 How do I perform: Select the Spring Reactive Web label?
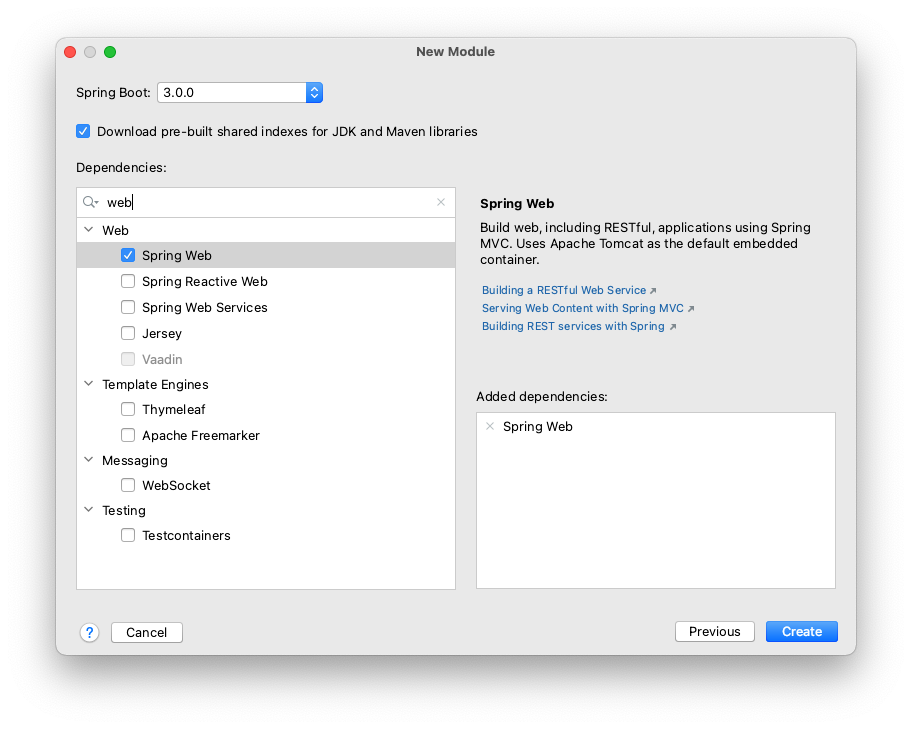pos(205,282)
